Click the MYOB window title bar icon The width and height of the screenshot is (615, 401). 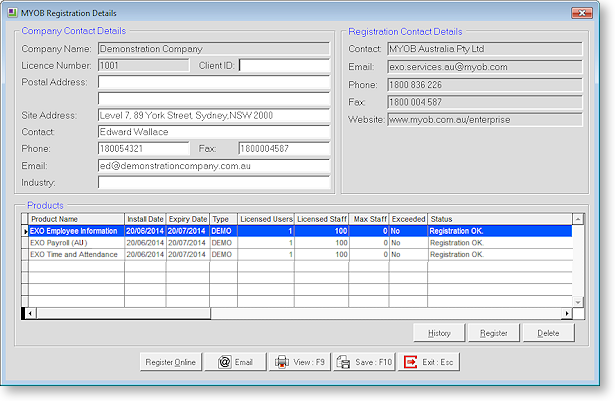[12, 13]
